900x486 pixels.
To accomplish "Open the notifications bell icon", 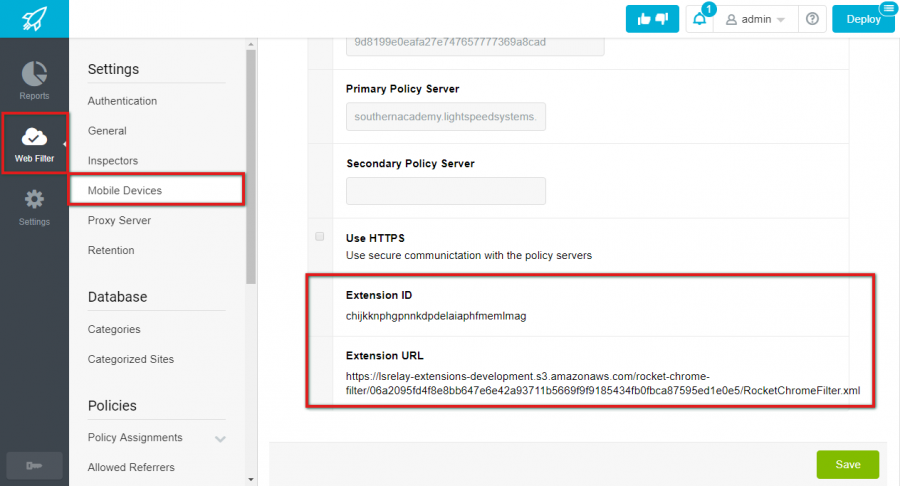I will click(700, 19).
